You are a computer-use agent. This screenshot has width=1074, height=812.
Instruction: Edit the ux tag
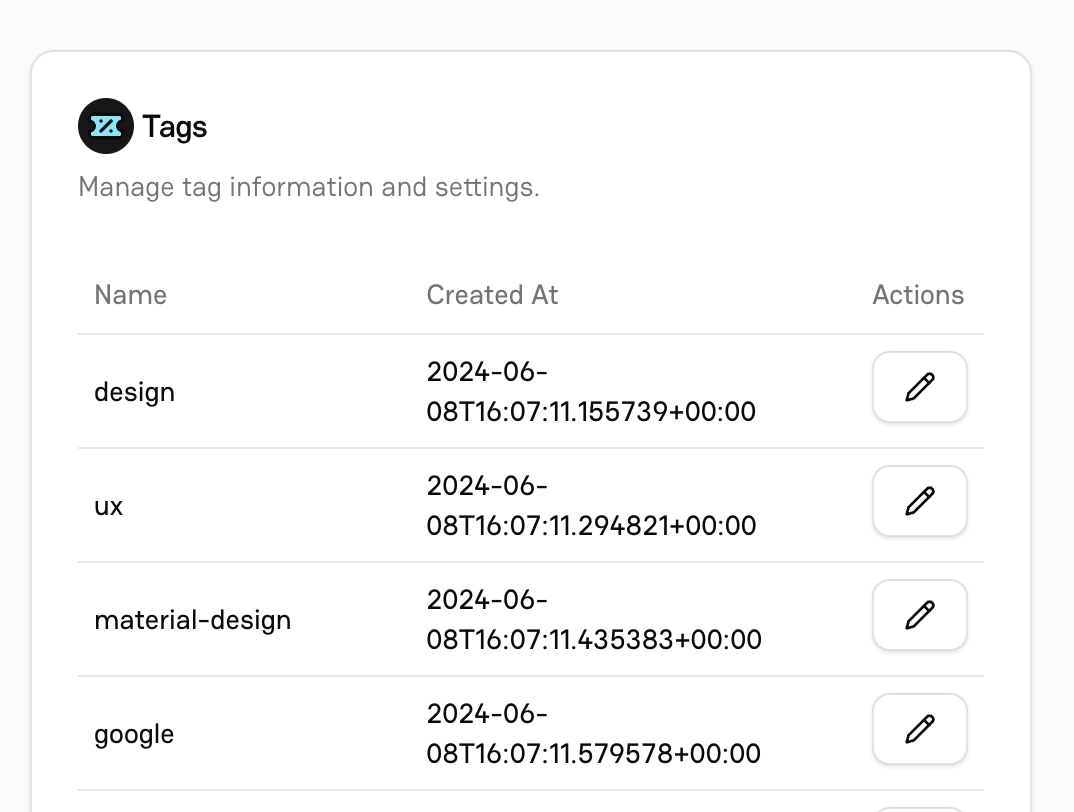click(919, 501)
